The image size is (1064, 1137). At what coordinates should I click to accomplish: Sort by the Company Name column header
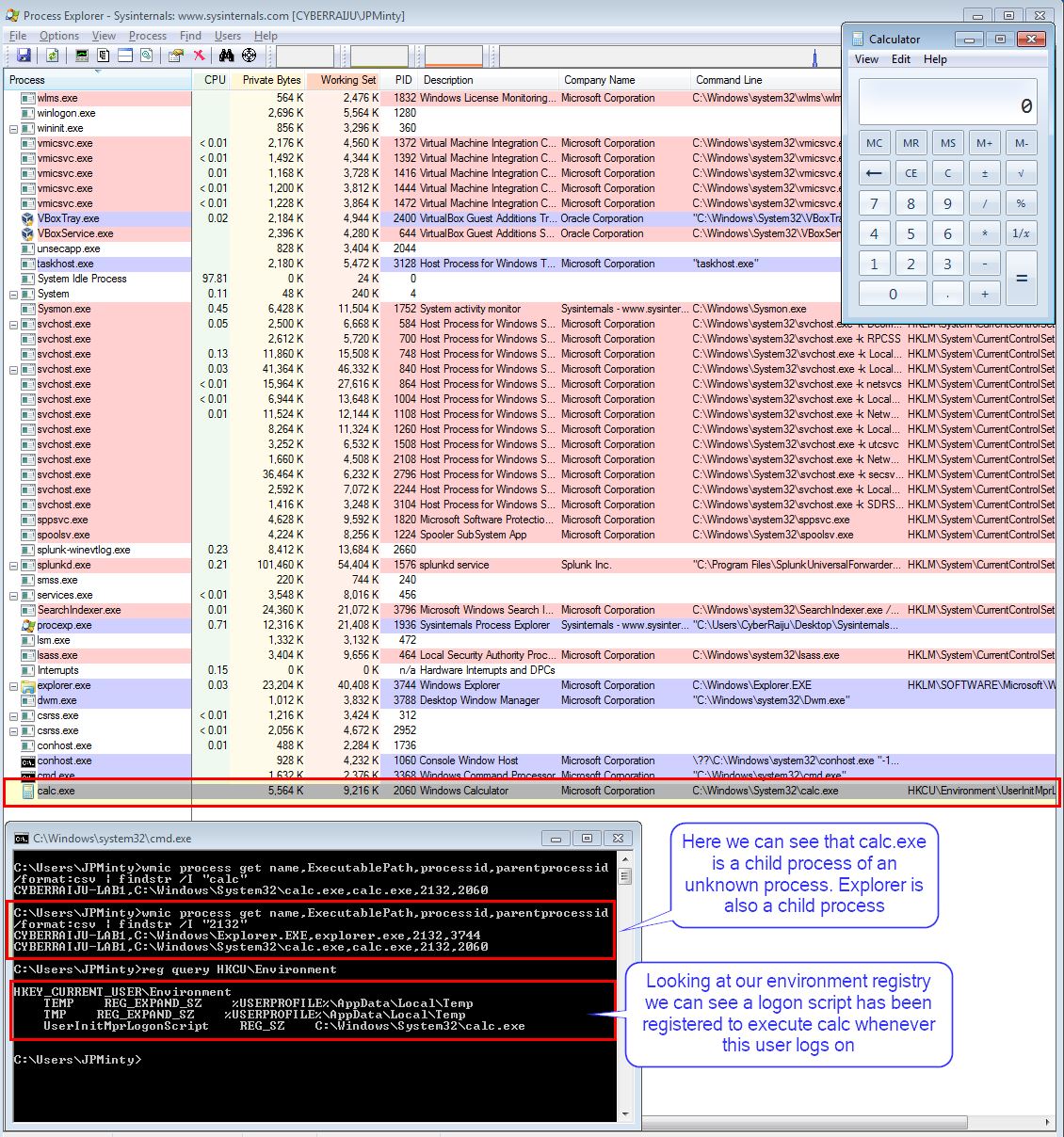coord(624,80)
